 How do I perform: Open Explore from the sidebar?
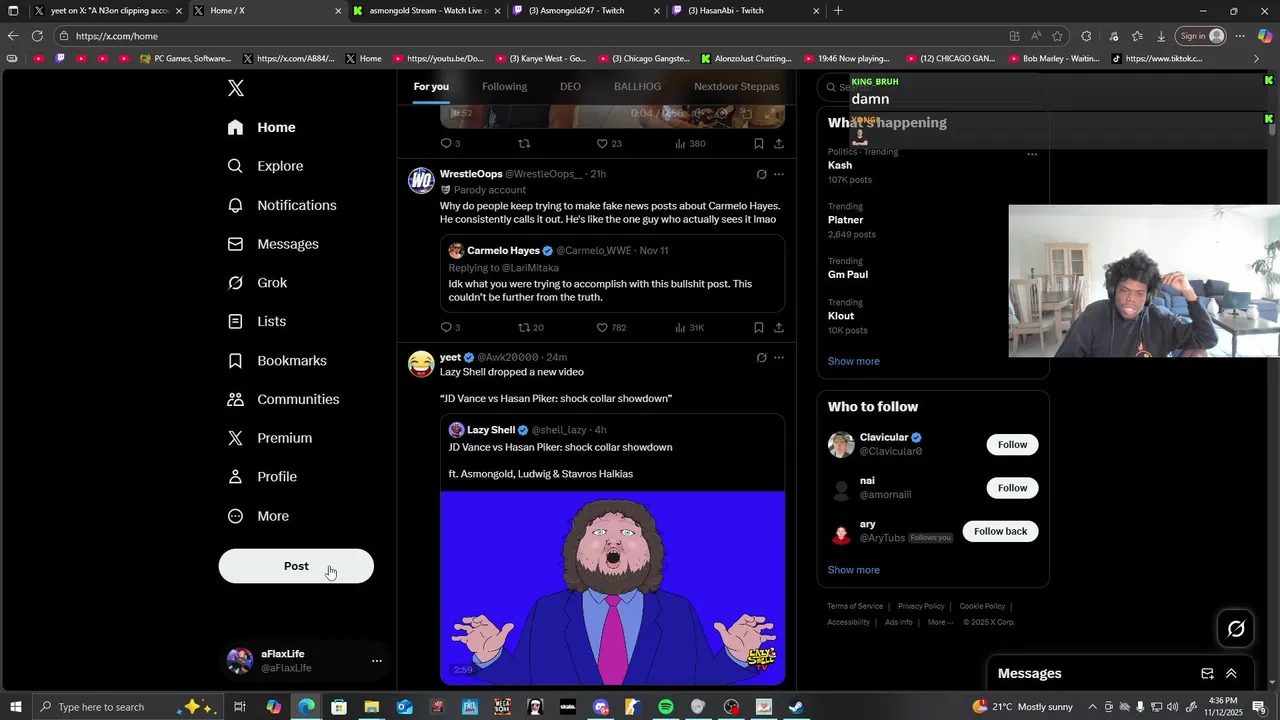click(265, 166)
